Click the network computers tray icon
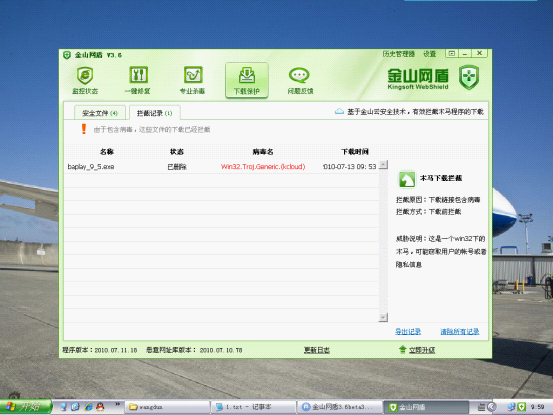The width and height of the screenshot is (553, 415). point(511,407)
